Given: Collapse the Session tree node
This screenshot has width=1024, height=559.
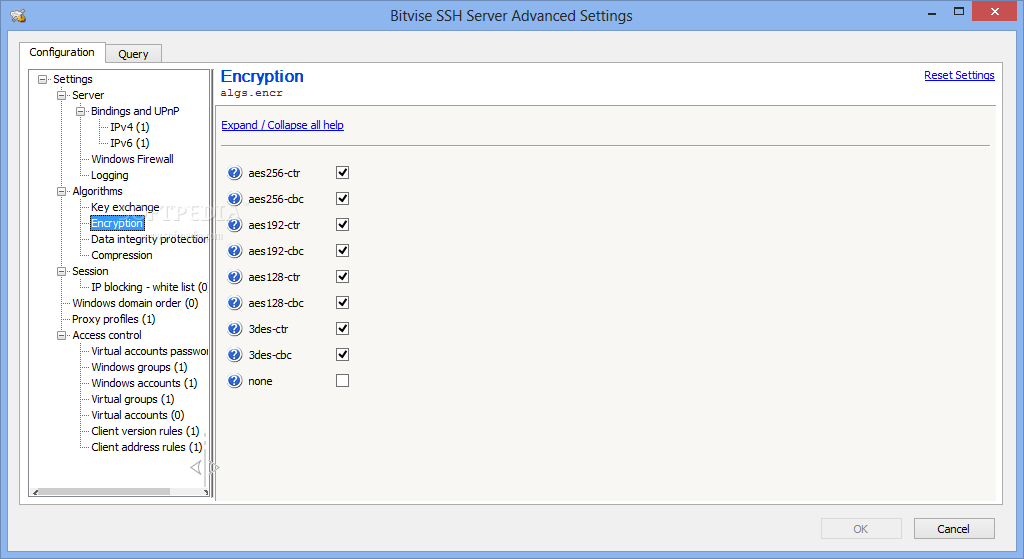Looking at the screenshot, I should pos(61,272).
